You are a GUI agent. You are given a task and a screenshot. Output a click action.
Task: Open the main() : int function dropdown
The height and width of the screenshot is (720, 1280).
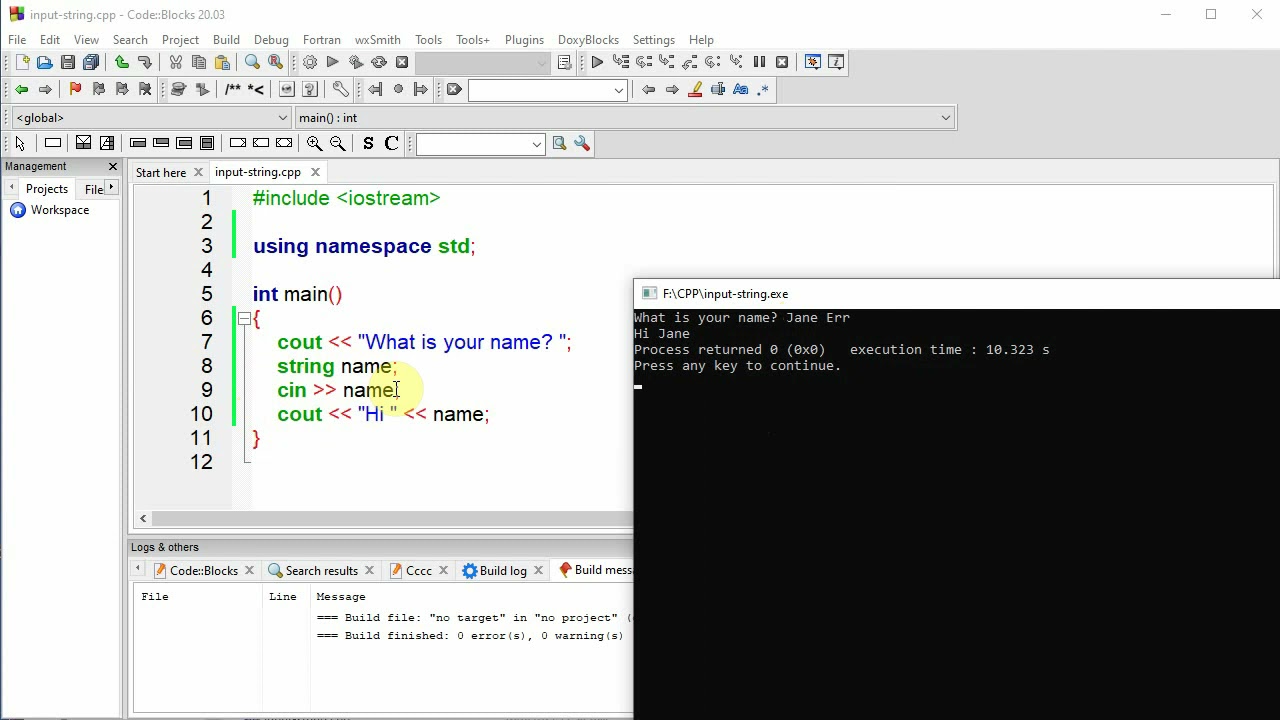click(945, 118)
